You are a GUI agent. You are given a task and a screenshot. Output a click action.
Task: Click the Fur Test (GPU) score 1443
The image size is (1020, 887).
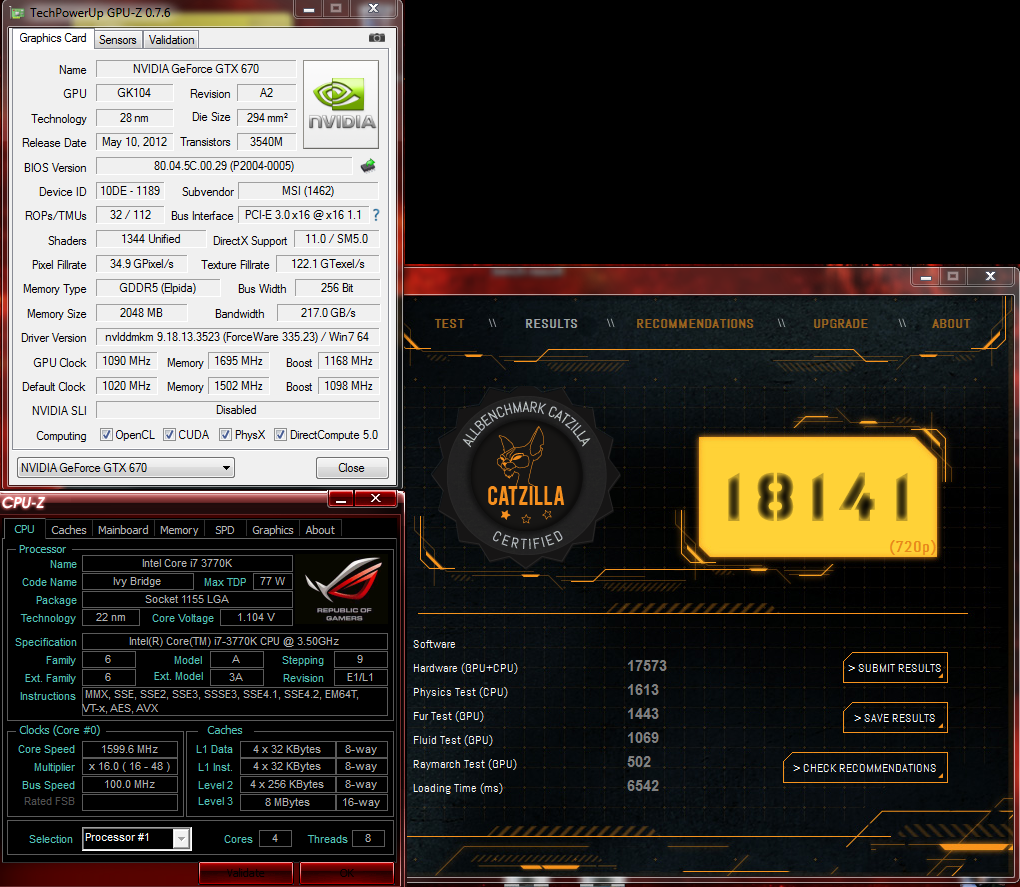643,714
